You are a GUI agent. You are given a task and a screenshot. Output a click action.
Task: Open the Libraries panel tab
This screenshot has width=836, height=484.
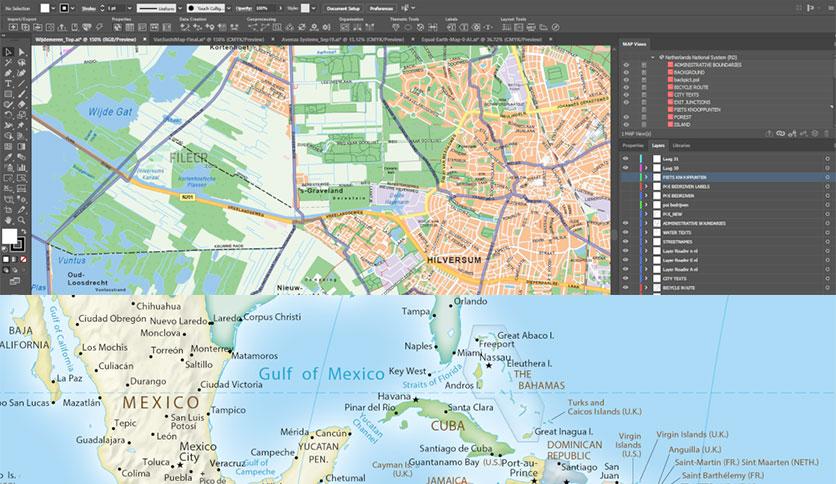[x=681, y=146]
